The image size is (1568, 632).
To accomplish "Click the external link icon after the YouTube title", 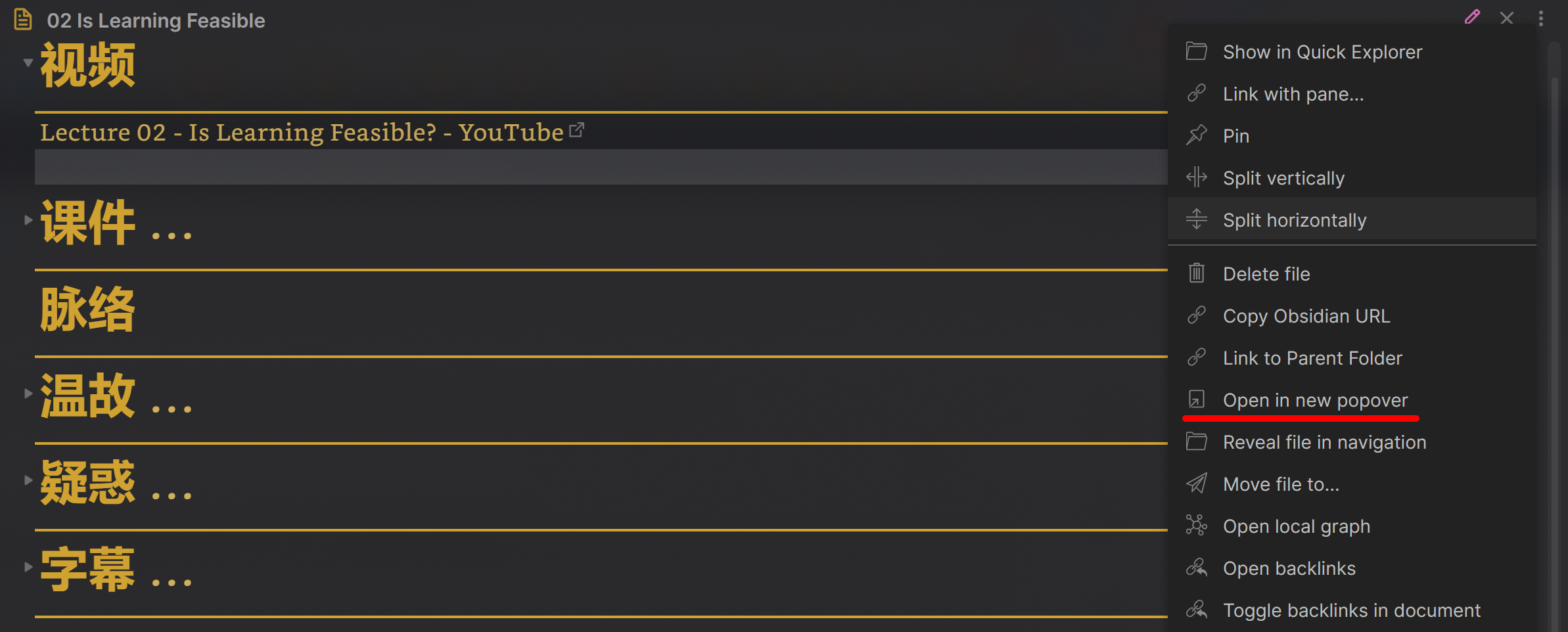I will click(x=577, y=129).
